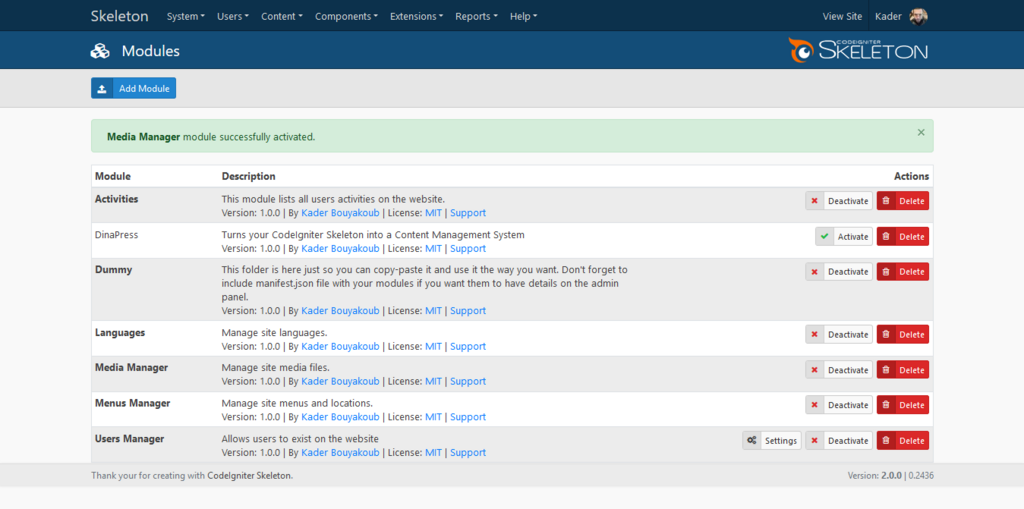Deactivate the Users Manager module
Image resolution: width=1024 pixels, height=509 pixels.
[839, 440]
